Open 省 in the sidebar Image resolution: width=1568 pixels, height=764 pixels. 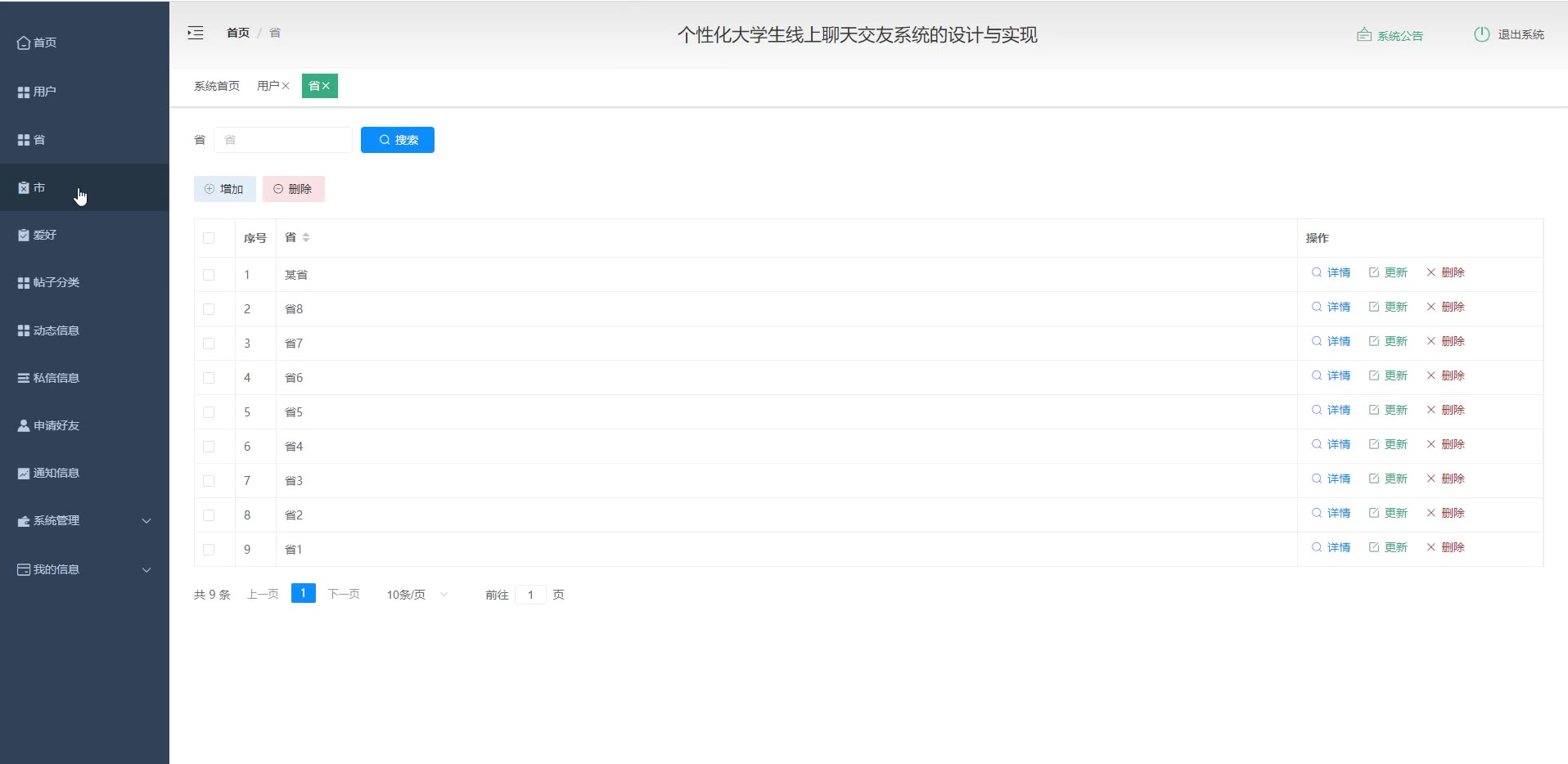click(84, 140)
